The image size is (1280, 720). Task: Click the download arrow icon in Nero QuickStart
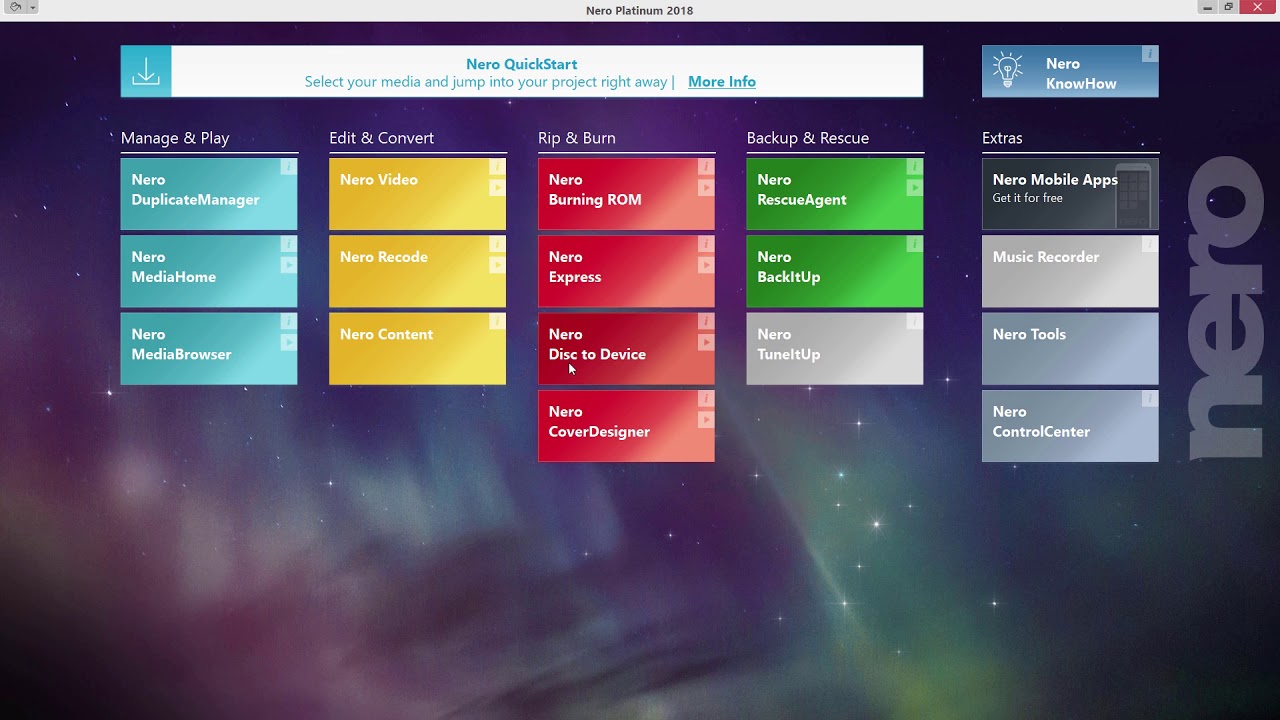(x=146, y=71)
